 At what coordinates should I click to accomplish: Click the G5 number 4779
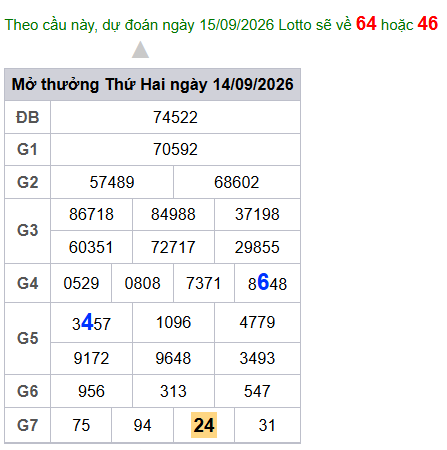coord(257,322)
